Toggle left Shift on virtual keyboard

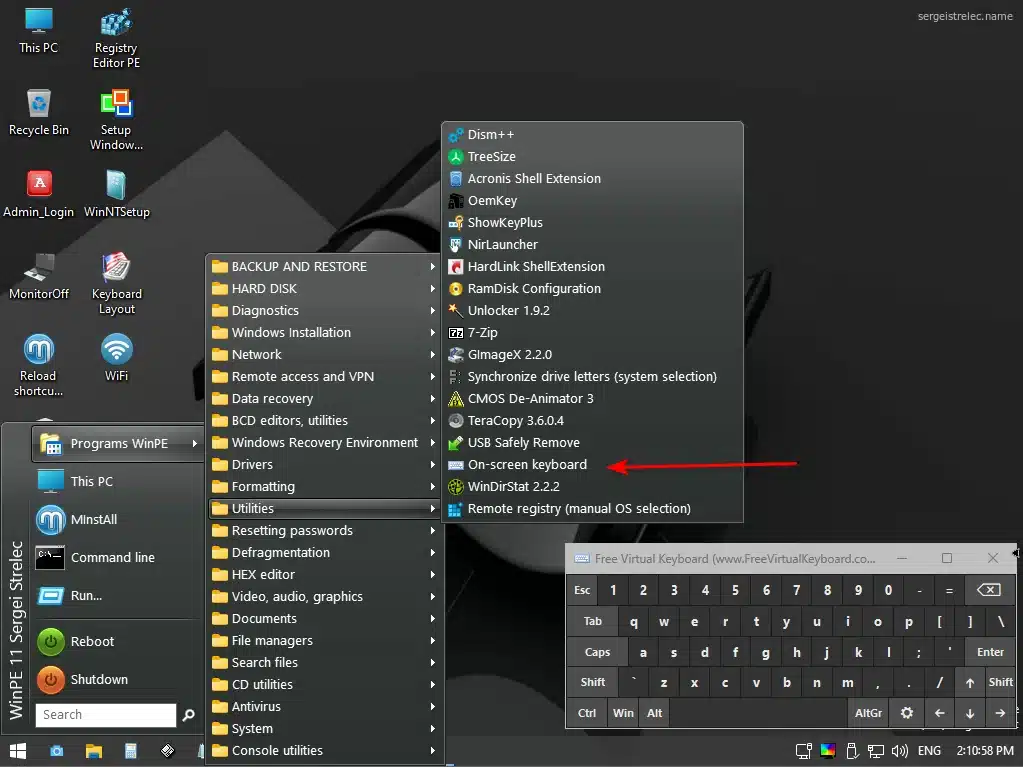click(x=592, y=682)
